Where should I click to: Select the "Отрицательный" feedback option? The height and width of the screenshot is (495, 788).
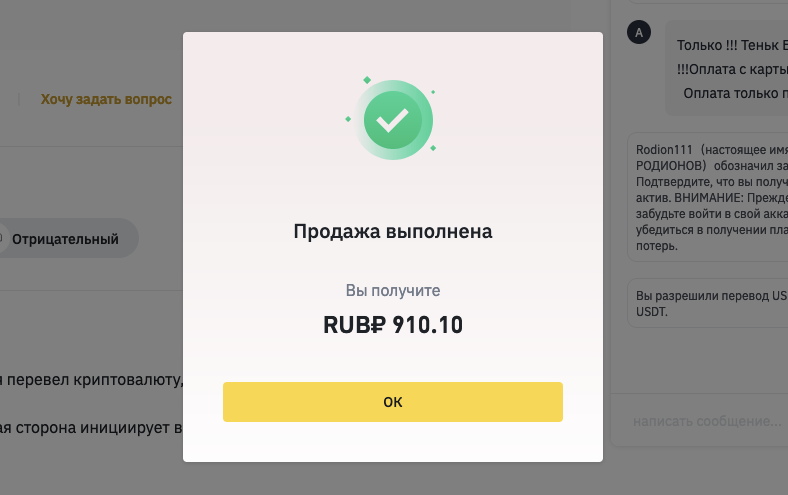[x=64, y=239]
